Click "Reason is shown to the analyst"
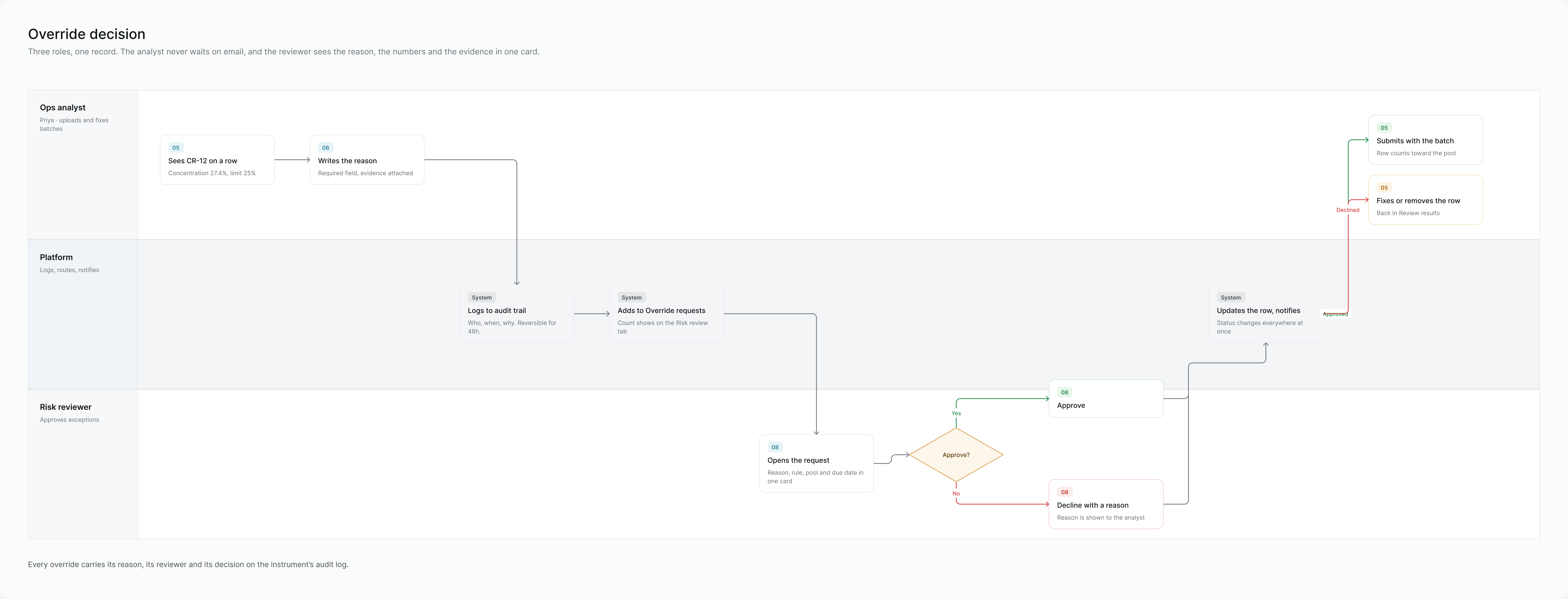The height and width of the screenshot is (599, 1568). (1101, 518)
